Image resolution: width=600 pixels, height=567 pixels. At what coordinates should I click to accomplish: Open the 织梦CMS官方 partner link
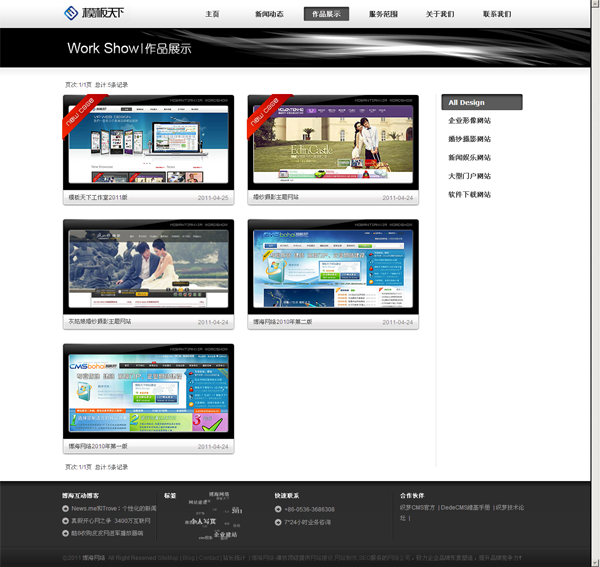click(x=417, y=507)
